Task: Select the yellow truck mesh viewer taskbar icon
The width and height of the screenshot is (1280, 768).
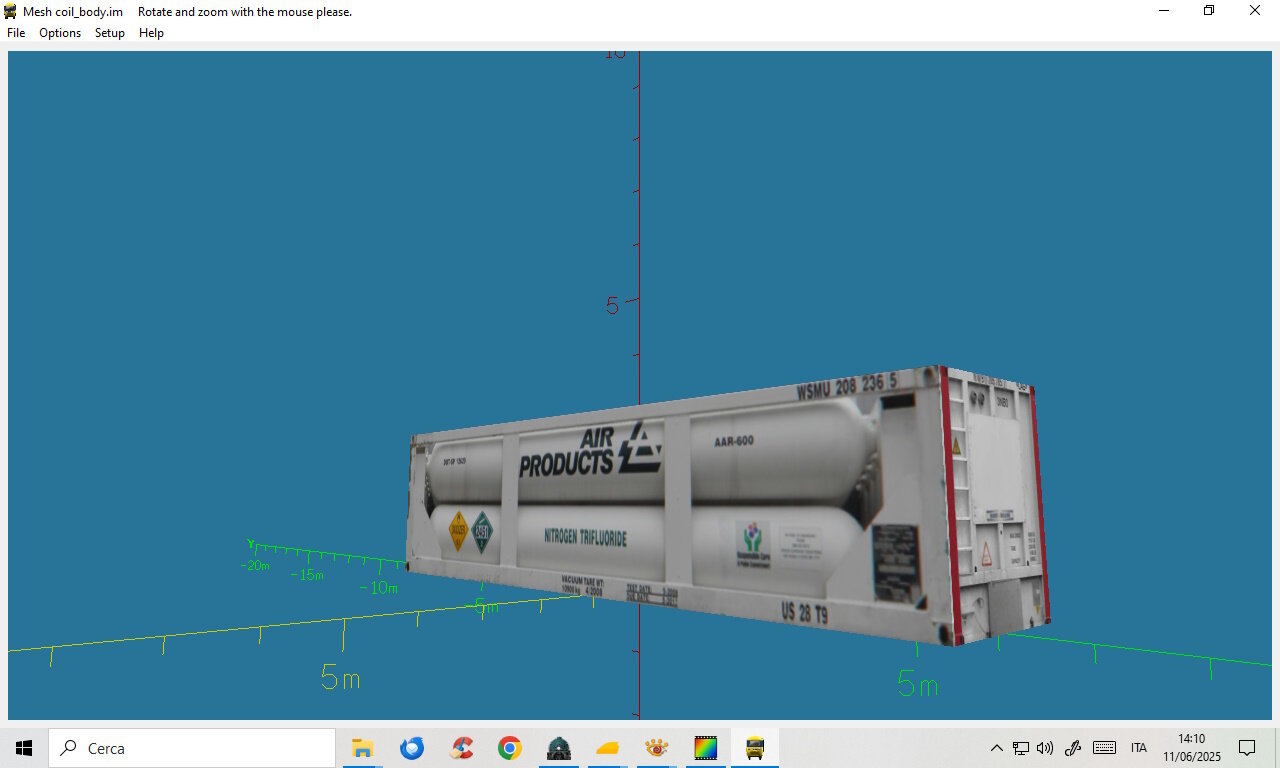Action: pyautogui.click(x=755, y=748)
